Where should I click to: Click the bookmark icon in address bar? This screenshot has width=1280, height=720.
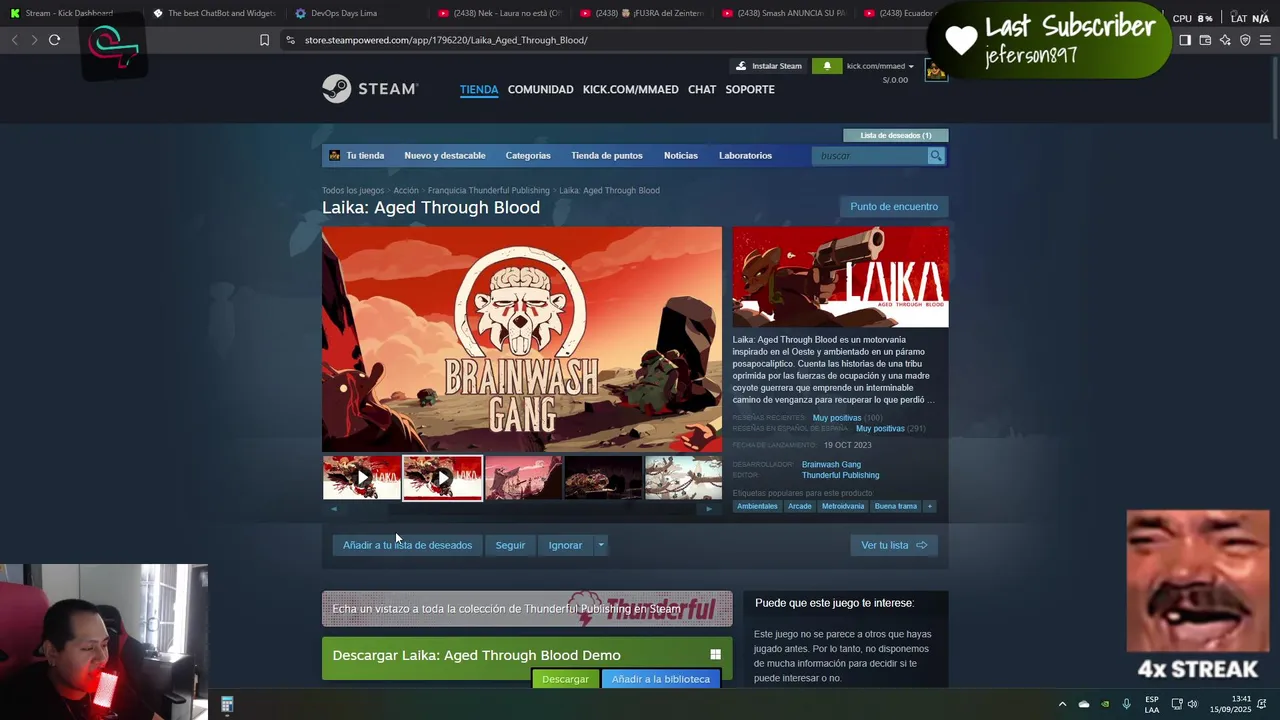click(x=264, y=40)
